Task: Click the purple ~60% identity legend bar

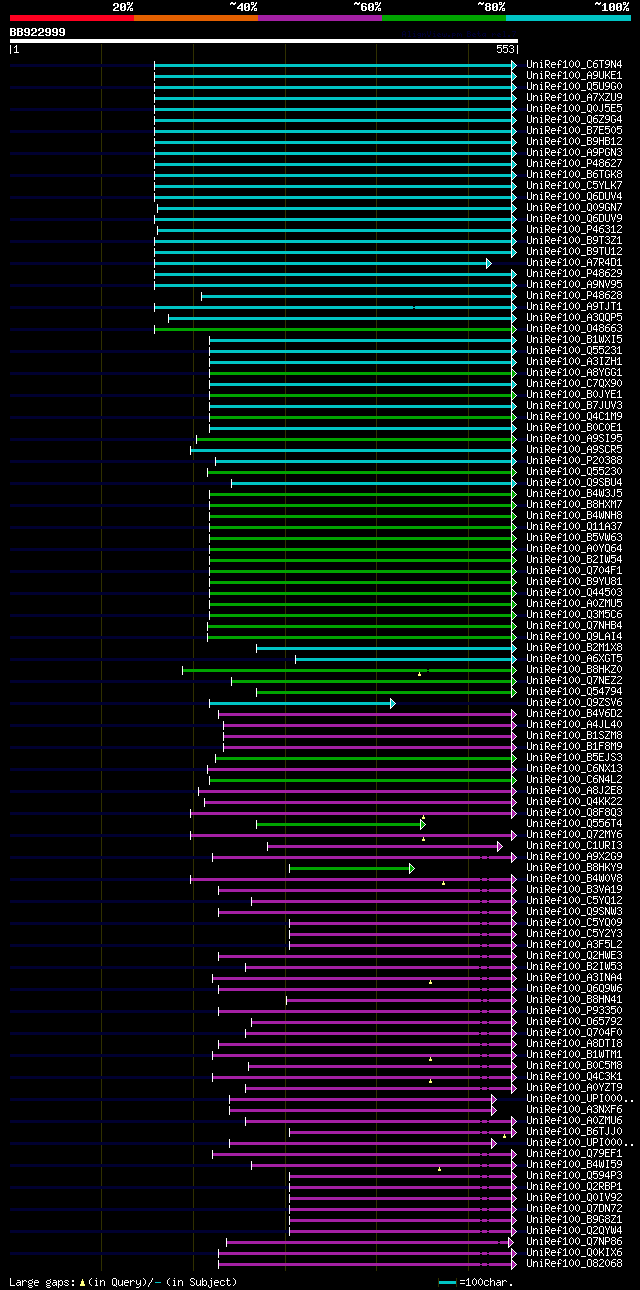Action: click(x=319, y=17)
